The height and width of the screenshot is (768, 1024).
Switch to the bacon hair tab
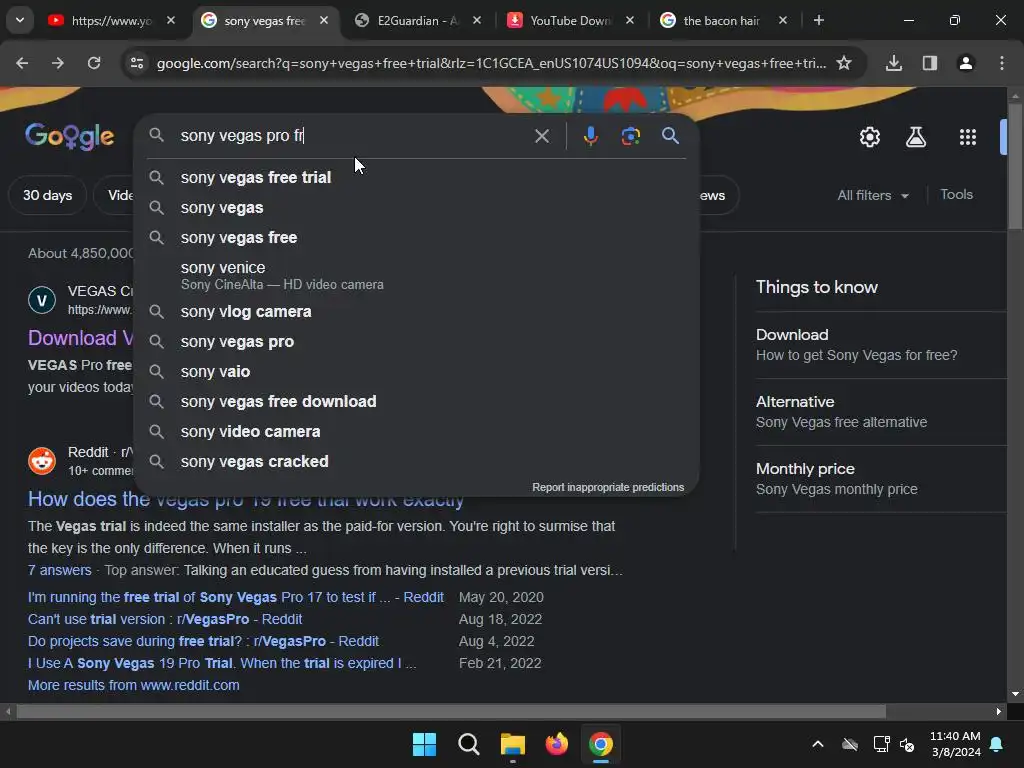pyautogui.click(x=723, y=20)
